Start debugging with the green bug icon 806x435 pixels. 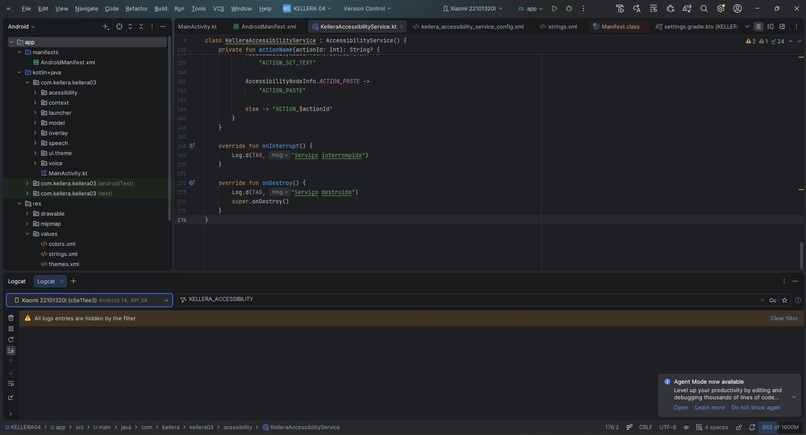[x=569, y=8]
